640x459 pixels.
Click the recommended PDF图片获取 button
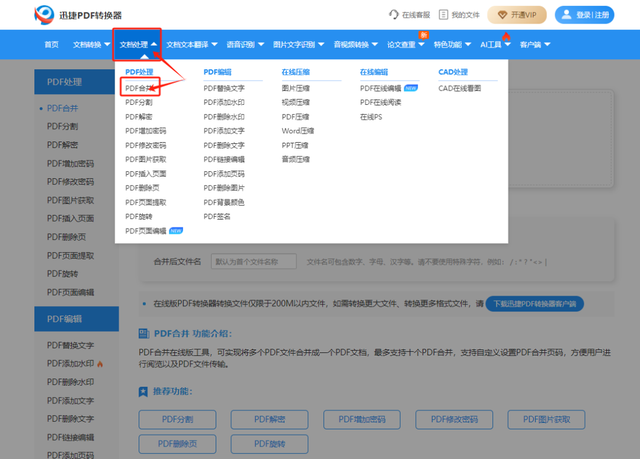tap(547, 419)
